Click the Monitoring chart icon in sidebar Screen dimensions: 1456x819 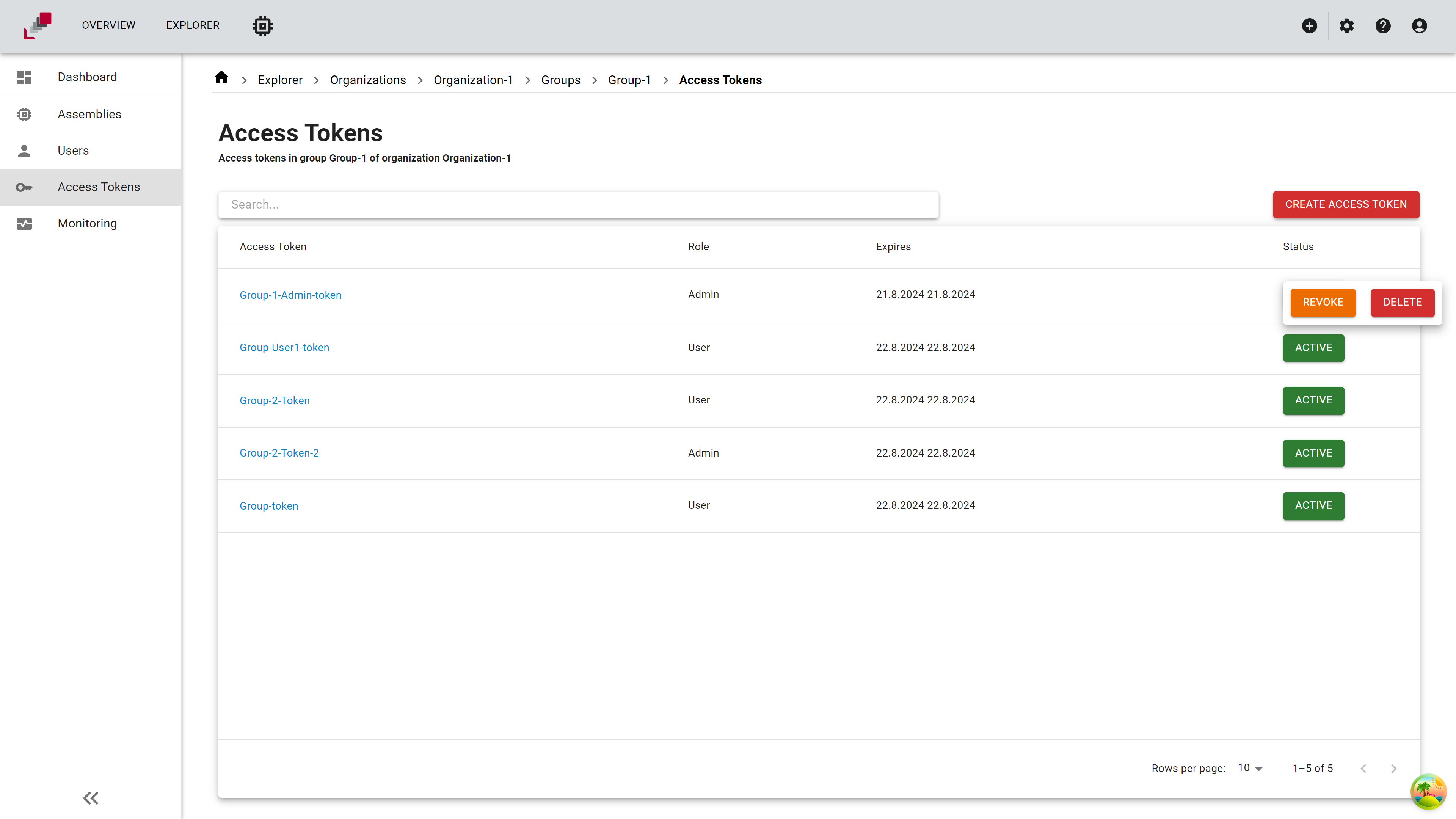click(x=24, y=224)
